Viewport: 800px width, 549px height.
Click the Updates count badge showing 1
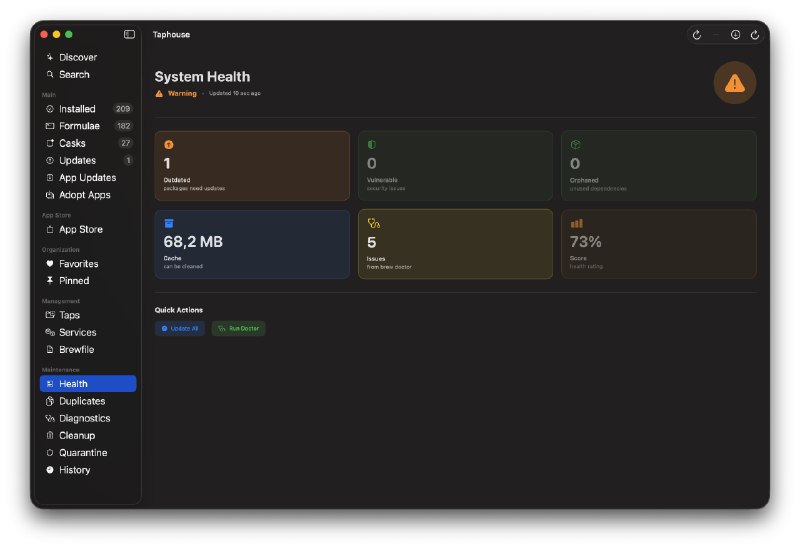pyautogui.click(x=128, y=160)
